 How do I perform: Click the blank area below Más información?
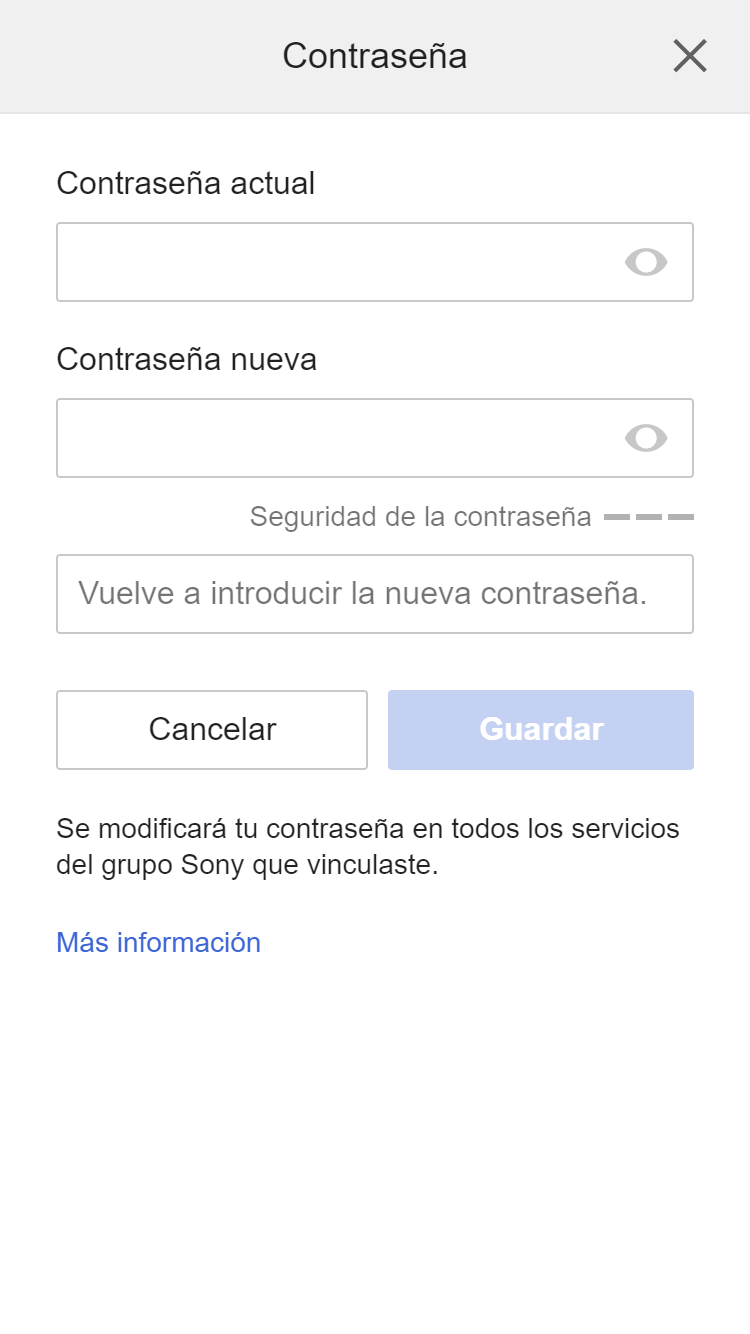pos(374,1140)
